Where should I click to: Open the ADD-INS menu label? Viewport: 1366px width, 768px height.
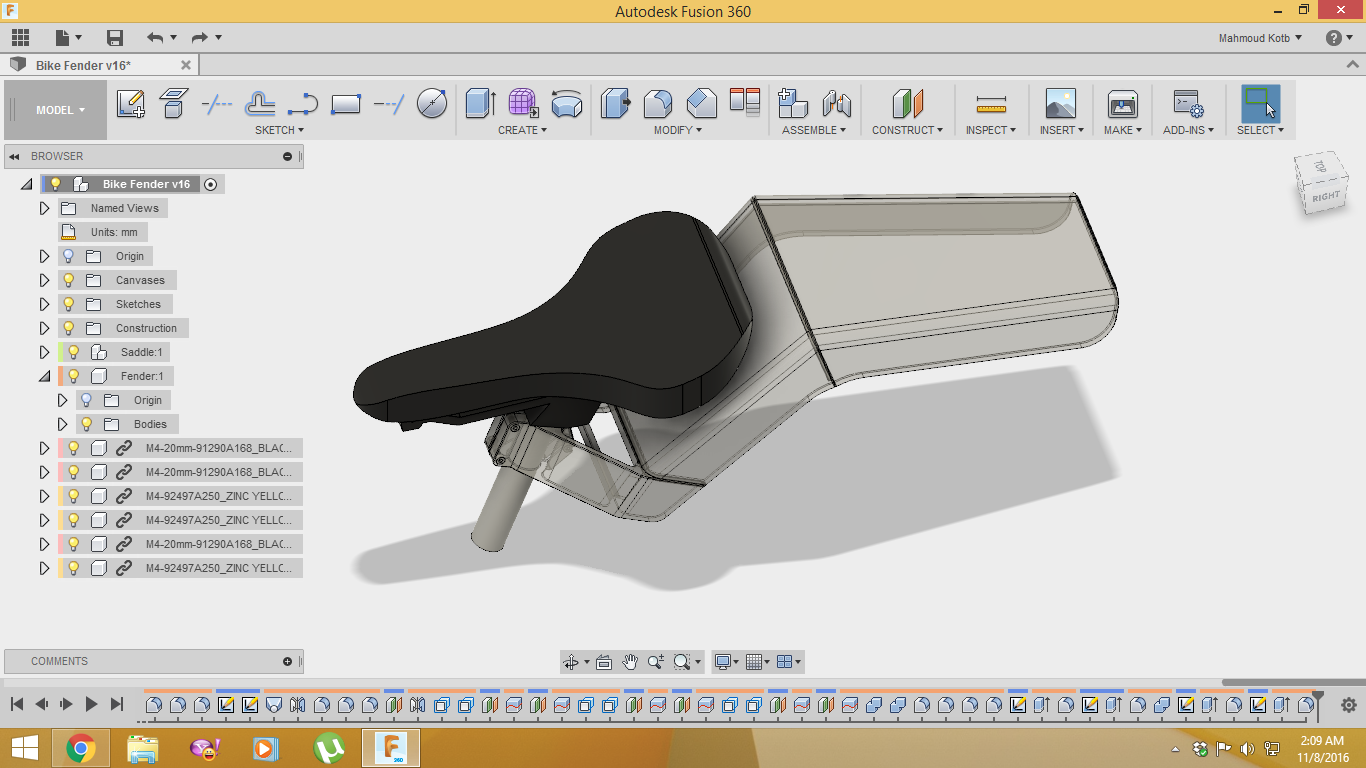coord(1188,130)
